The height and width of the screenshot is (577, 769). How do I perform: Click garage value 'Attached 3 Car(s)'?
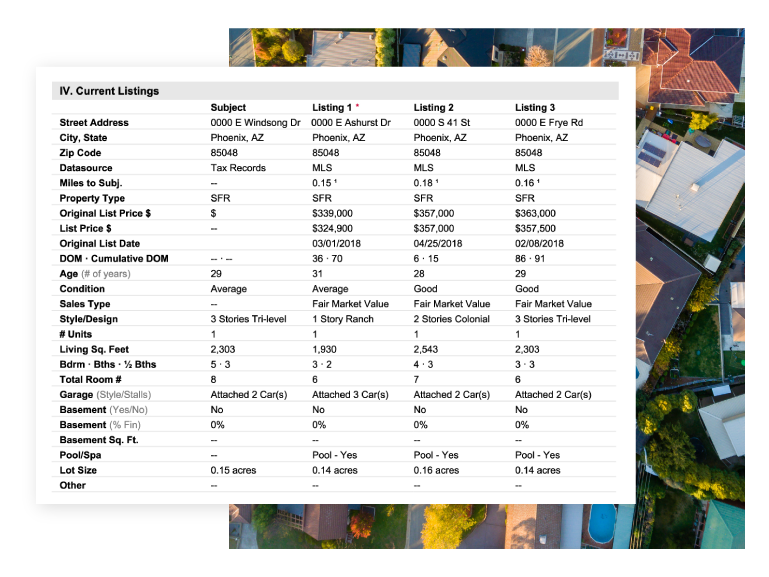350,395
